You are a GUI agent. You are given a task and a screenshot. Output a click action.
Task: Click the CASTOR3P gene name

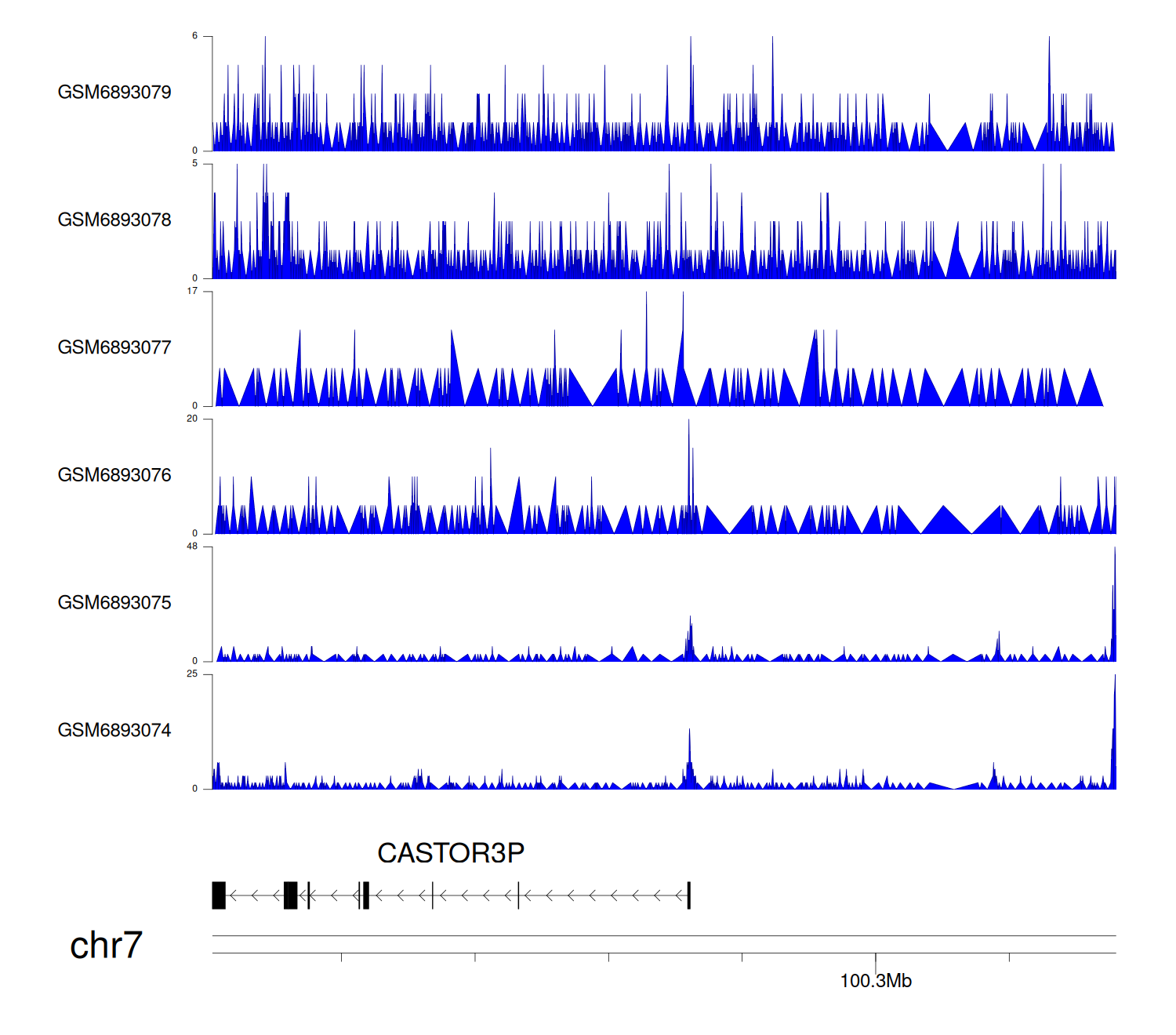(x=451, y=853)
